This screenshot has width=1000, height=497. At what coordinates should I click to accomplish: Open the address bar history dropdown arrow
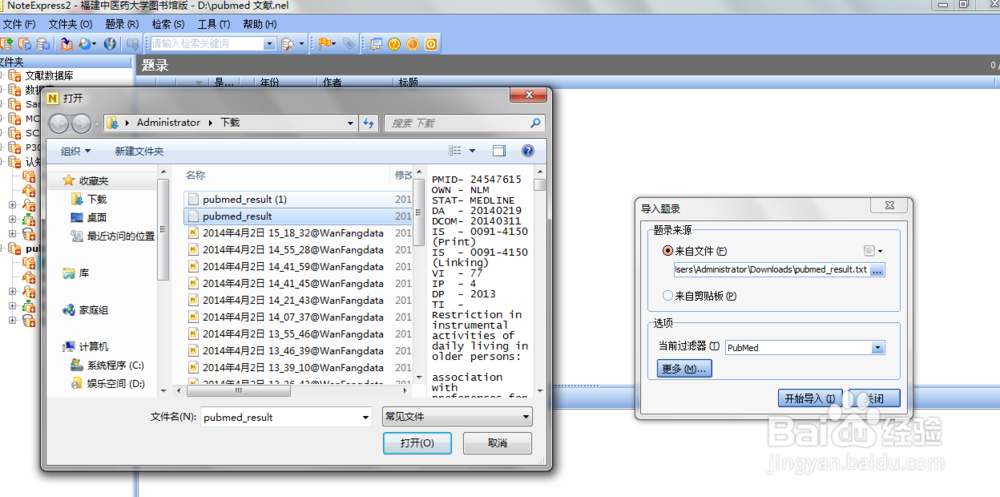pos(351,123)
